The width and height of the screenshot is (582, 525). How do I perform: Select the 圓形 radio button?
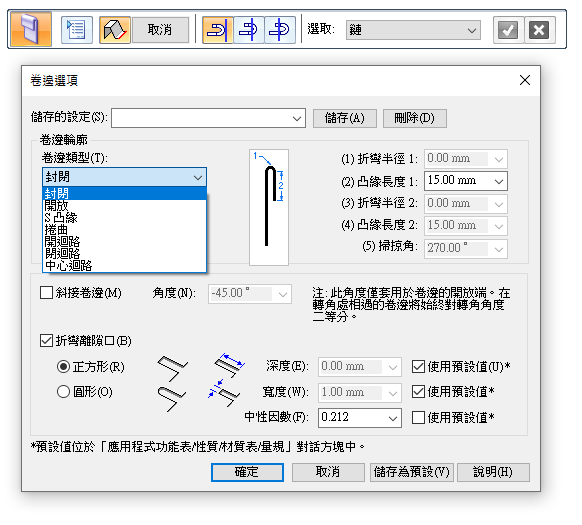pyautogui.click(x=63, y=392)
